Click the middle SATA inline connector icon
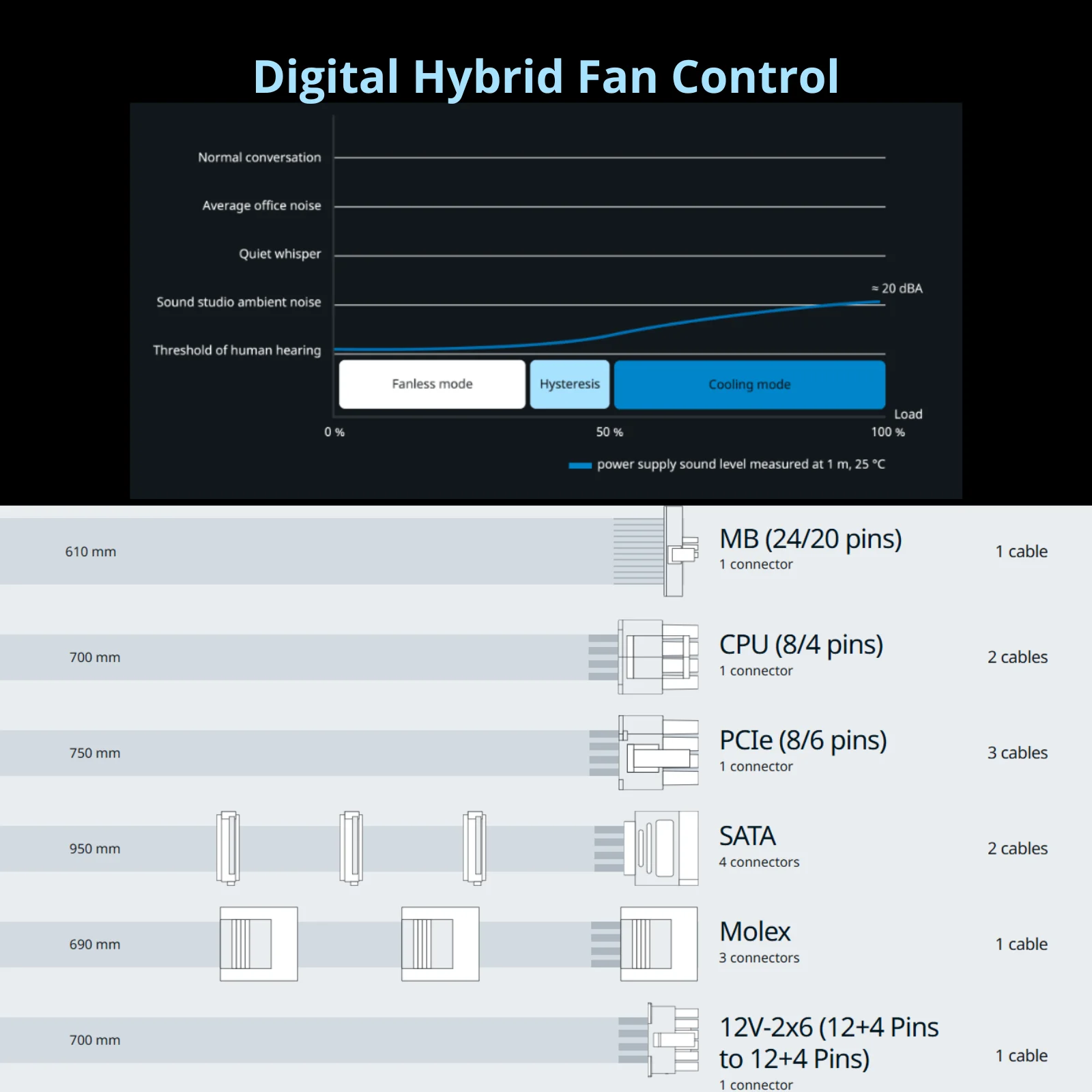The width and height of the screenshot is (1092, 1092). 351,848
